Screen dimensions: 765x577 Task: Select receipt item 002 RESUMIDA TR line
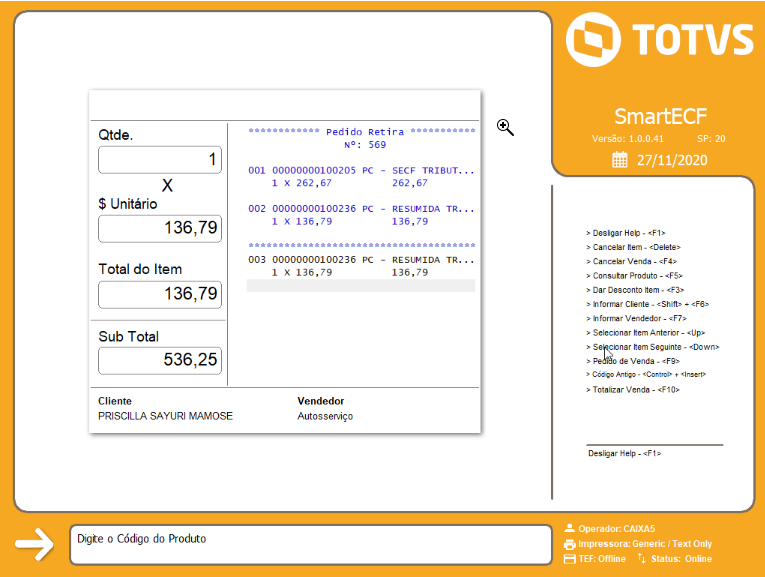[x=361, y=209]
